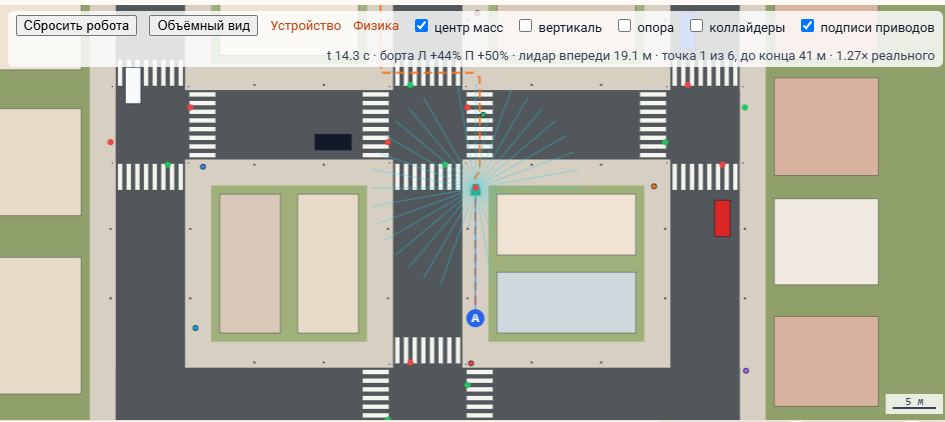Click the 5 м scale bar
Screen dimensions: 945x422
pyautogui.click(x=914, y=403)
